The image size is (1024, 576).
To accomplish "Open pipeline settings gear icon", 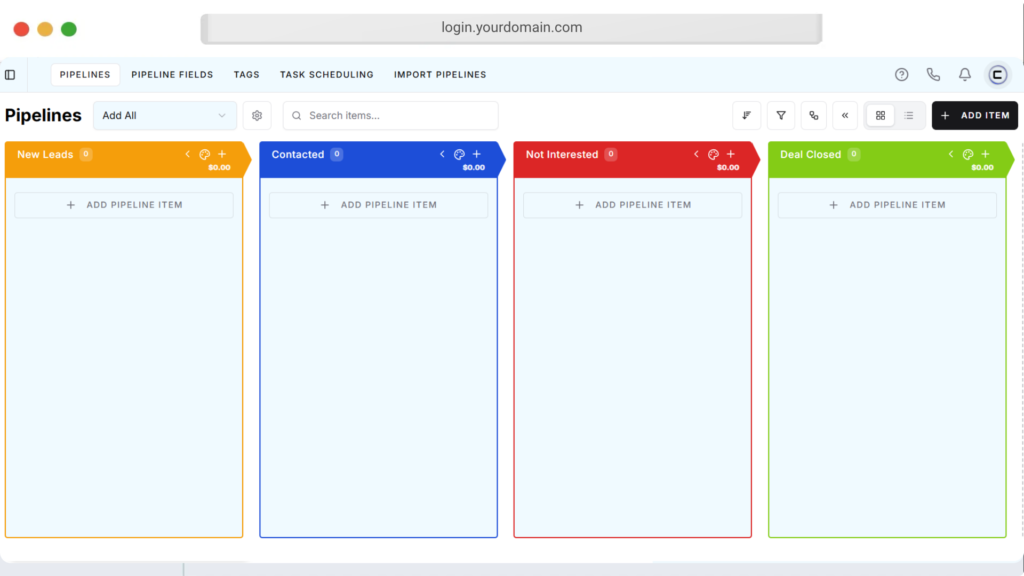I will 257,116.
